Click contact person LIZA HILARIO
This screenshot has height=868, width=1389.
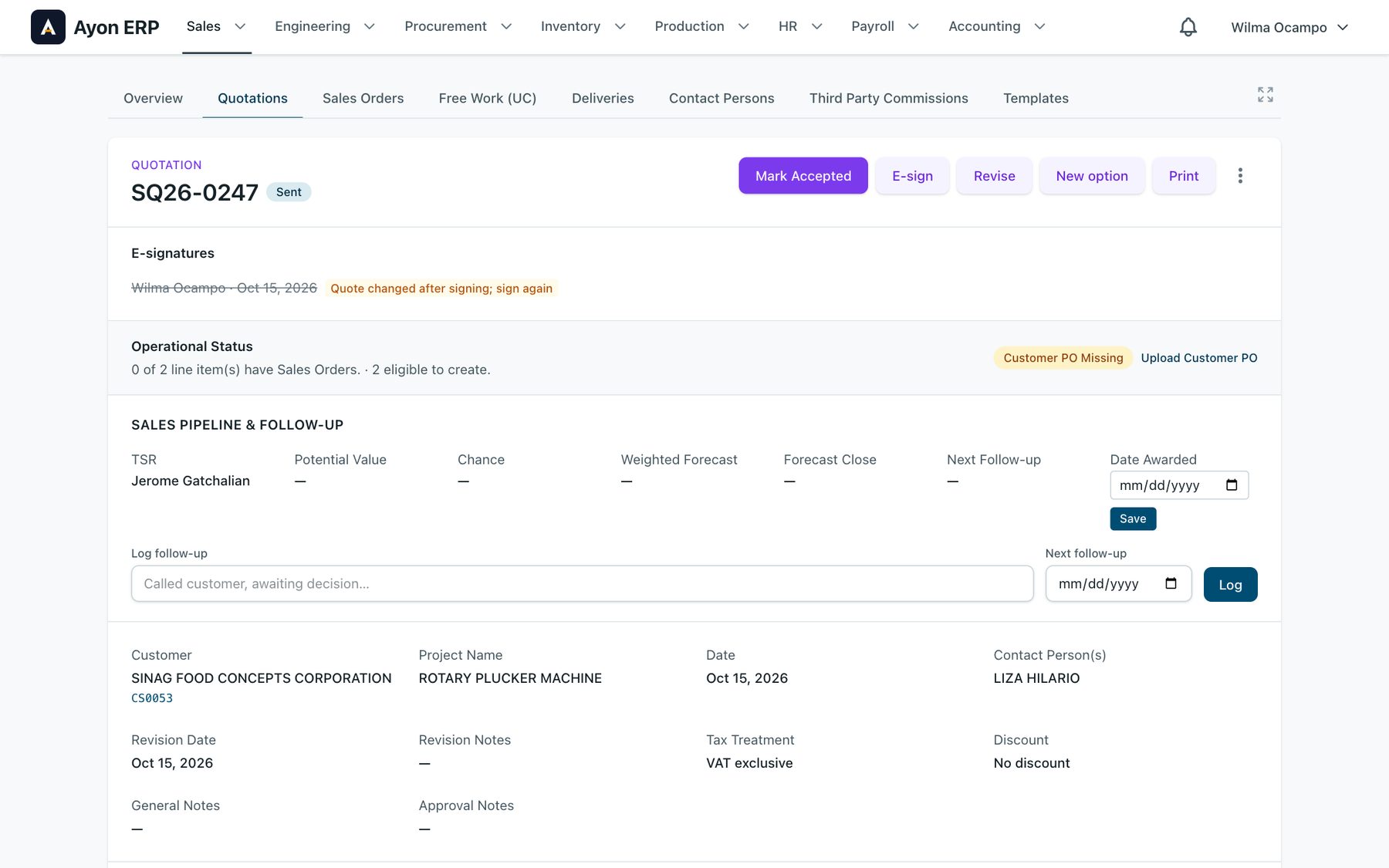(x=1036, y=678)
